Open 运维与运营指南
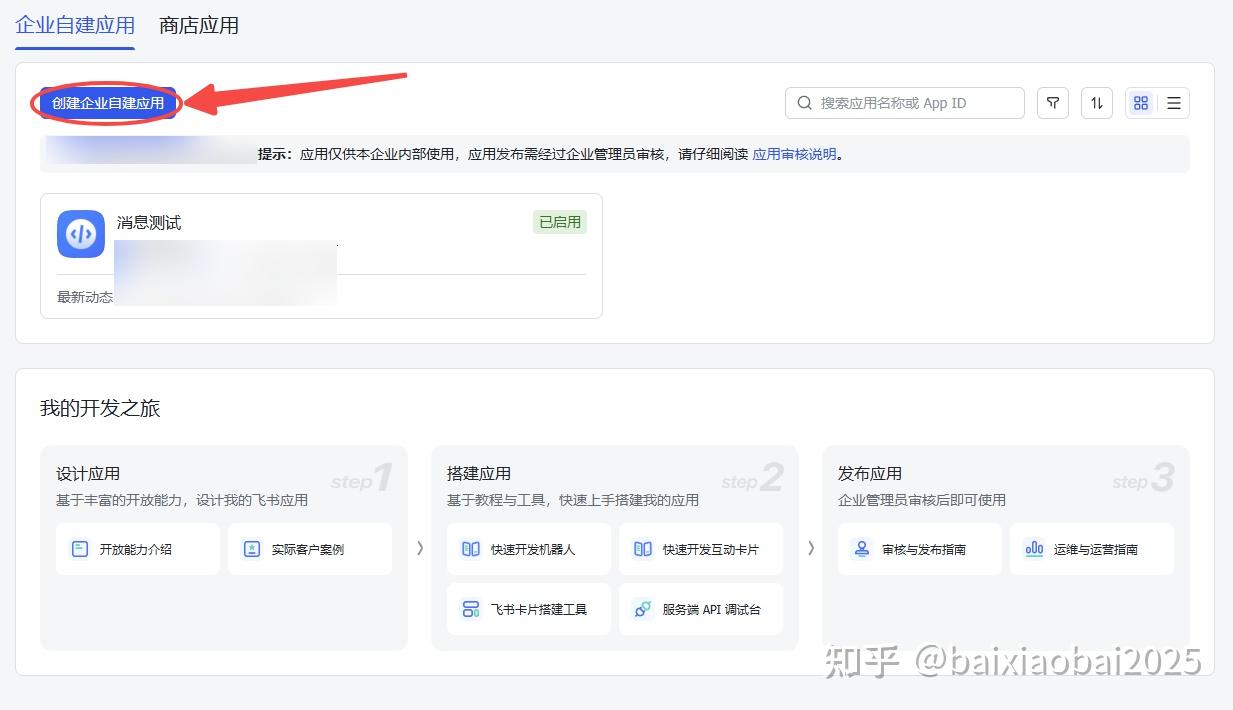Image resolution: width=1233 pixels, height=710 pixels. [1092, 549]
